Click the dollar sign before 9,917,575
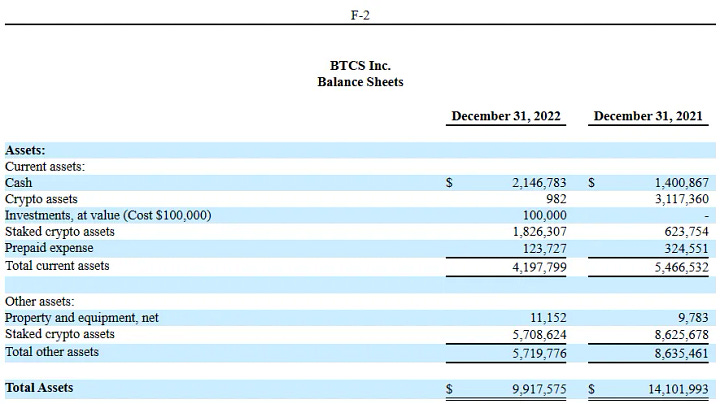The image size is (720, 404). 449,389
